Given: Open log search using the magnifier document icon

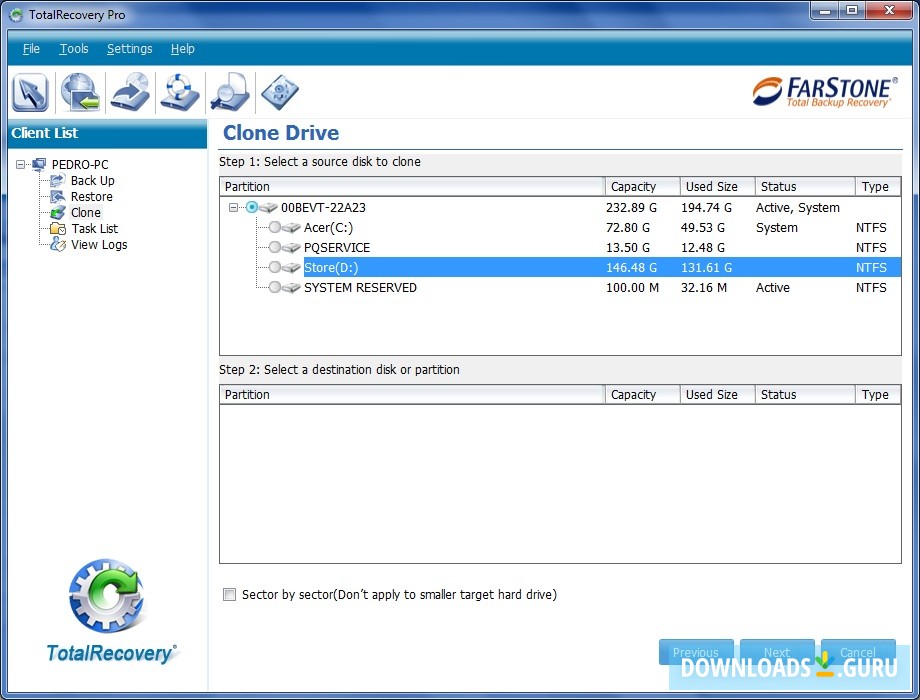Looking at the screenshot, I should click(x=230, y=92).
